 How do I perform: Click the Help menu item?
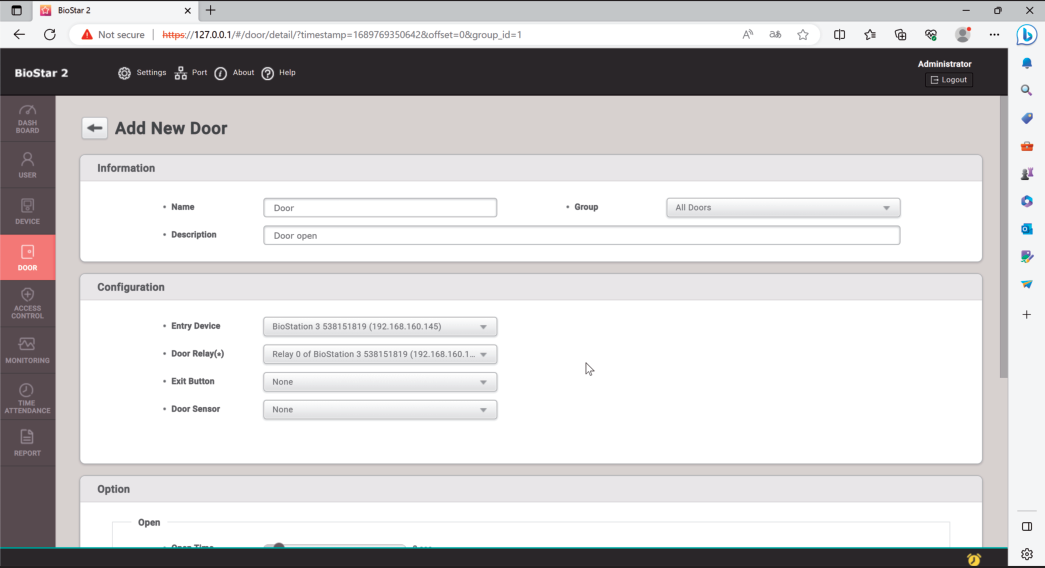pos(278,73)
